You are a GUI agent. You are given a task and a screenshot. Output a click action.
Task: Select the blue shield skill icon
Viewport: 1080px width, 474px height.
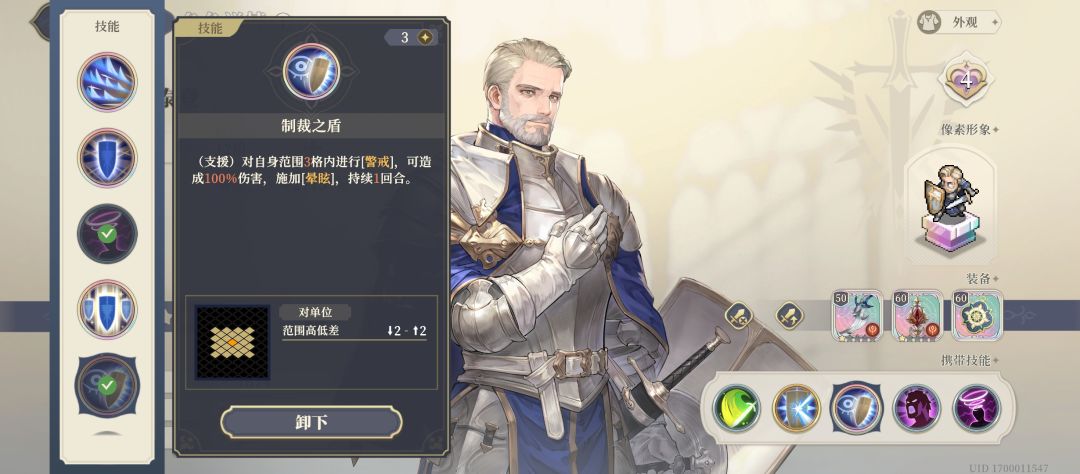[x=107, y=158]
